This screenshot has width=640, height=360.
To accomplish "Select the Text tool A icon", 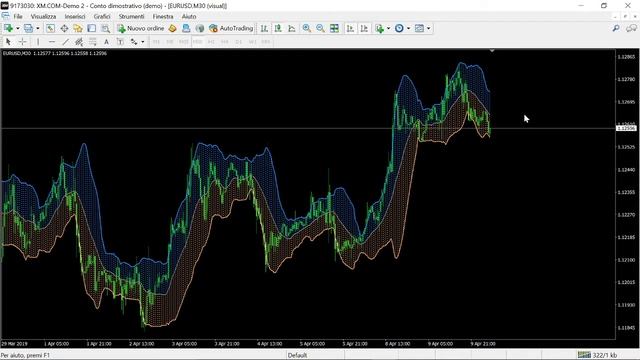I will (x=106, y=42).
